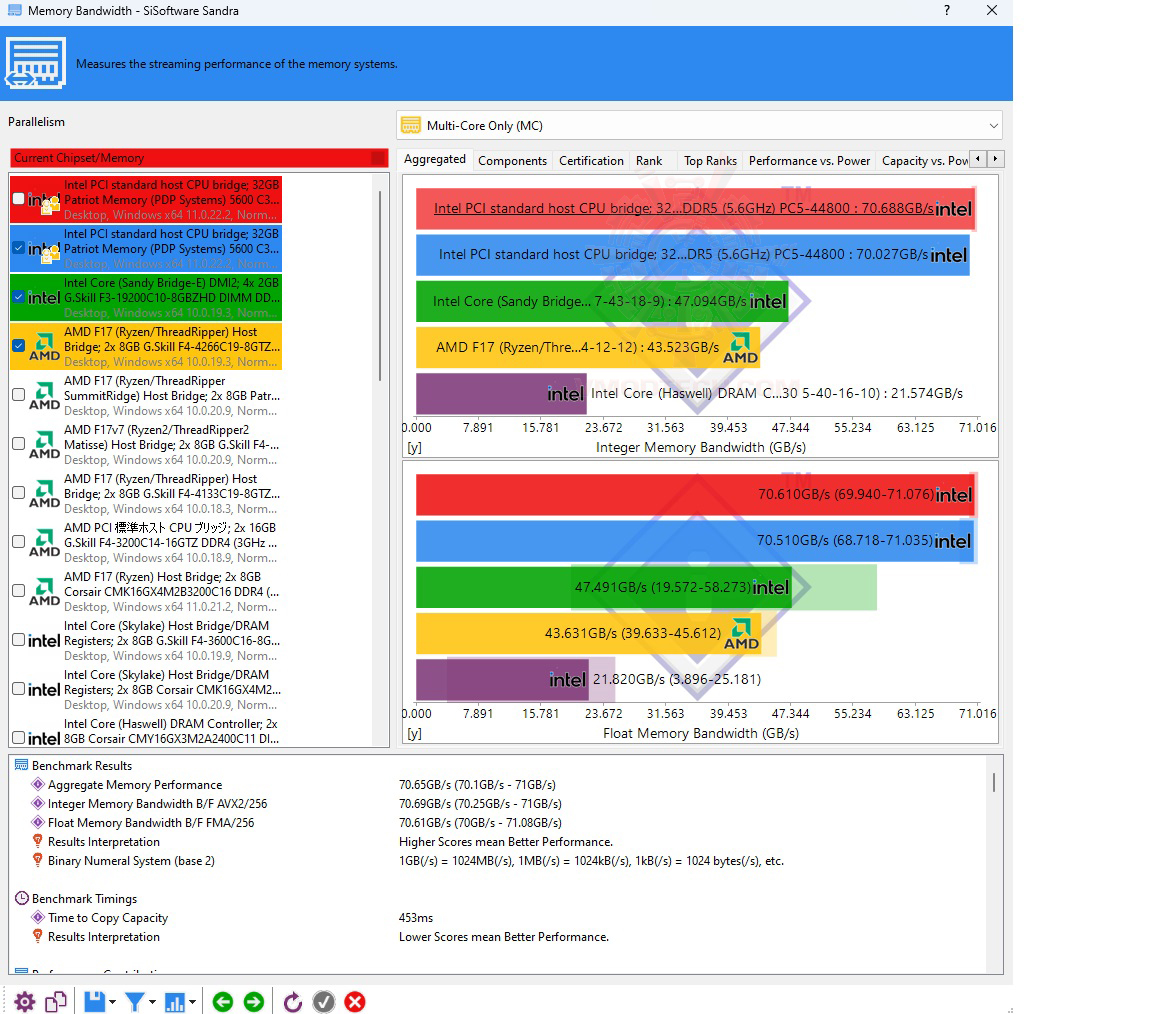
Task: Click the Benchmark Timings clock icon
Action: [22, 898]
